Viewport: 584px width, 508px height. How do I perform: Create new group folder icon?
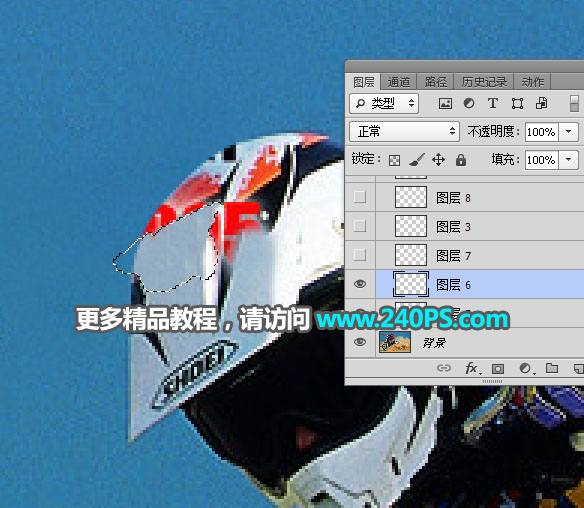tap(552, 368)
